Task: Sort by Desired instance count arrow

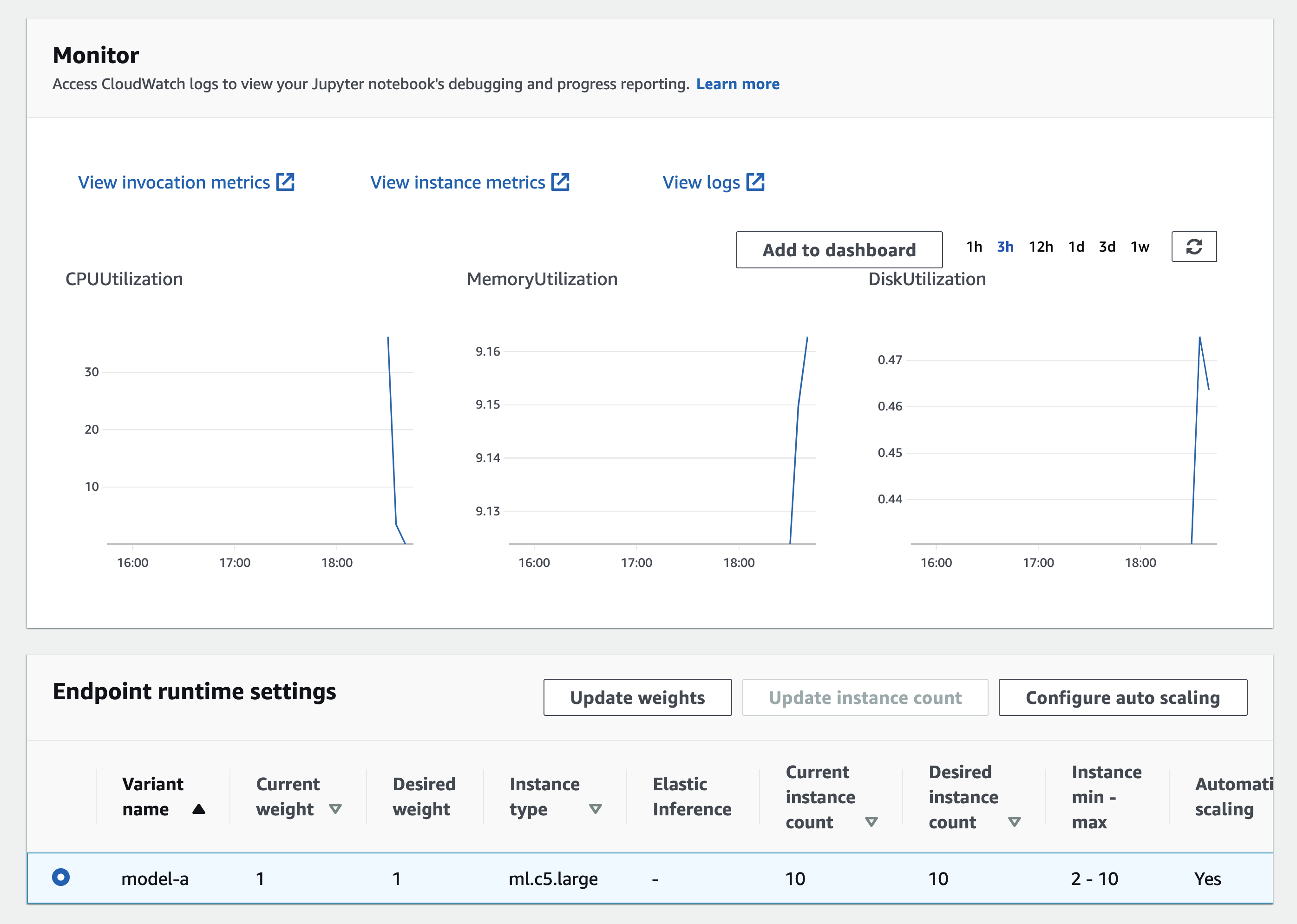Action: [1014, 821]
